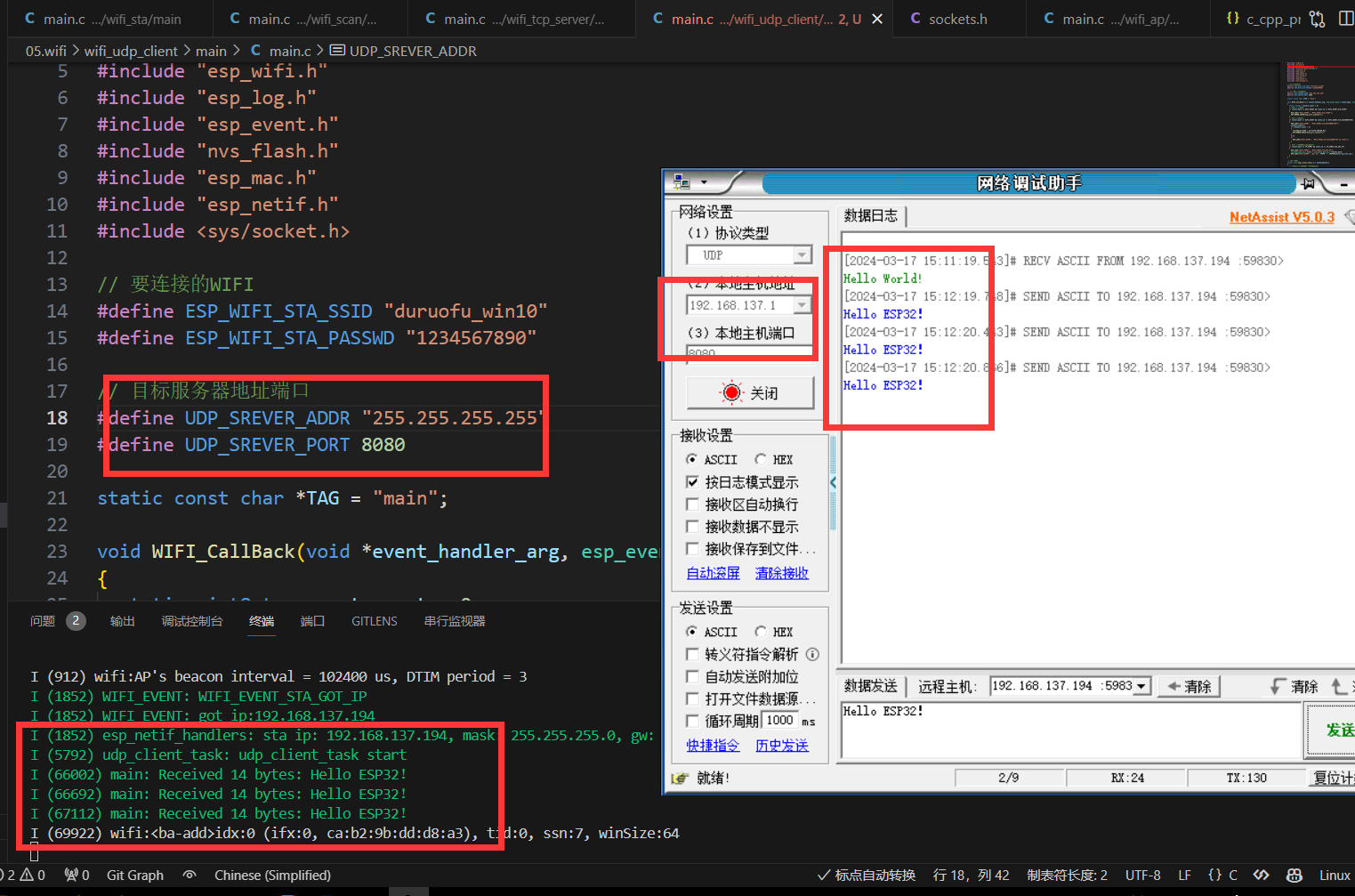Screen dimensions: 1355x896
Task: Click the pin icon in NetAssist title bar
Action: [x=1308, y=183]
